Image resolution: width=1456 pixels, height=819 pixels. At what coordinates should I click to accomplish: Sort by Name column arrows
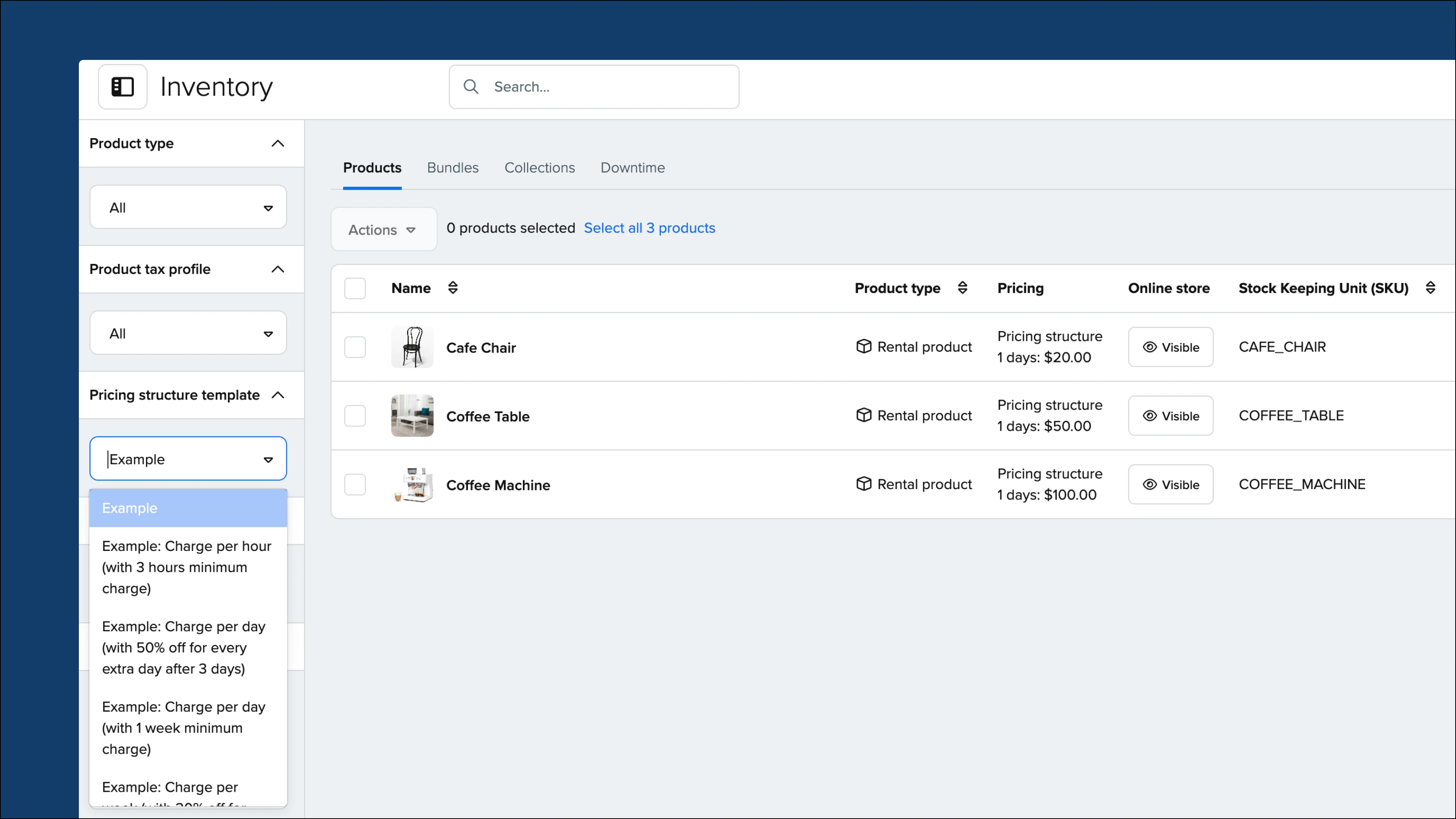453,288
